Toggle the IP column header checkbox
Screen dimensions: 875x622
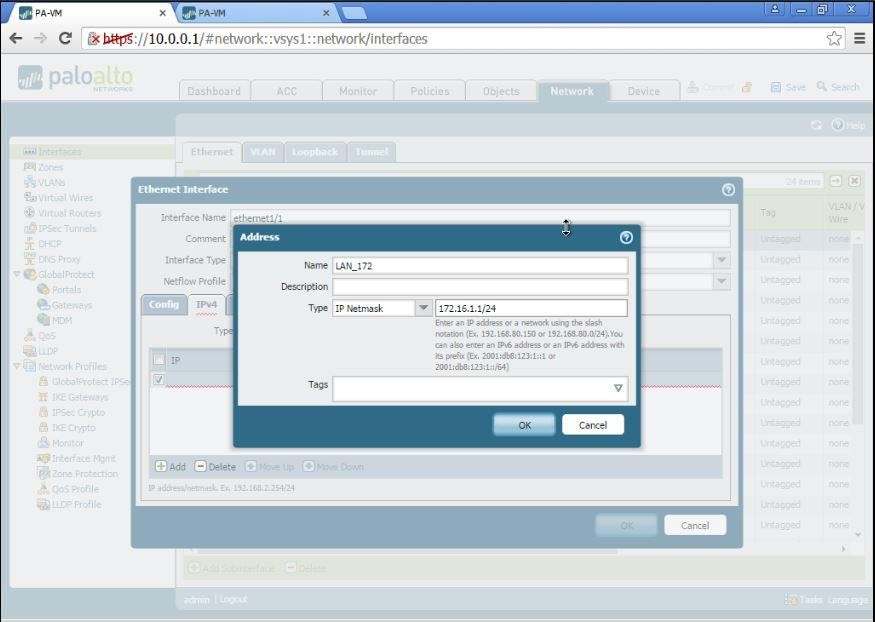click(158, 360)
